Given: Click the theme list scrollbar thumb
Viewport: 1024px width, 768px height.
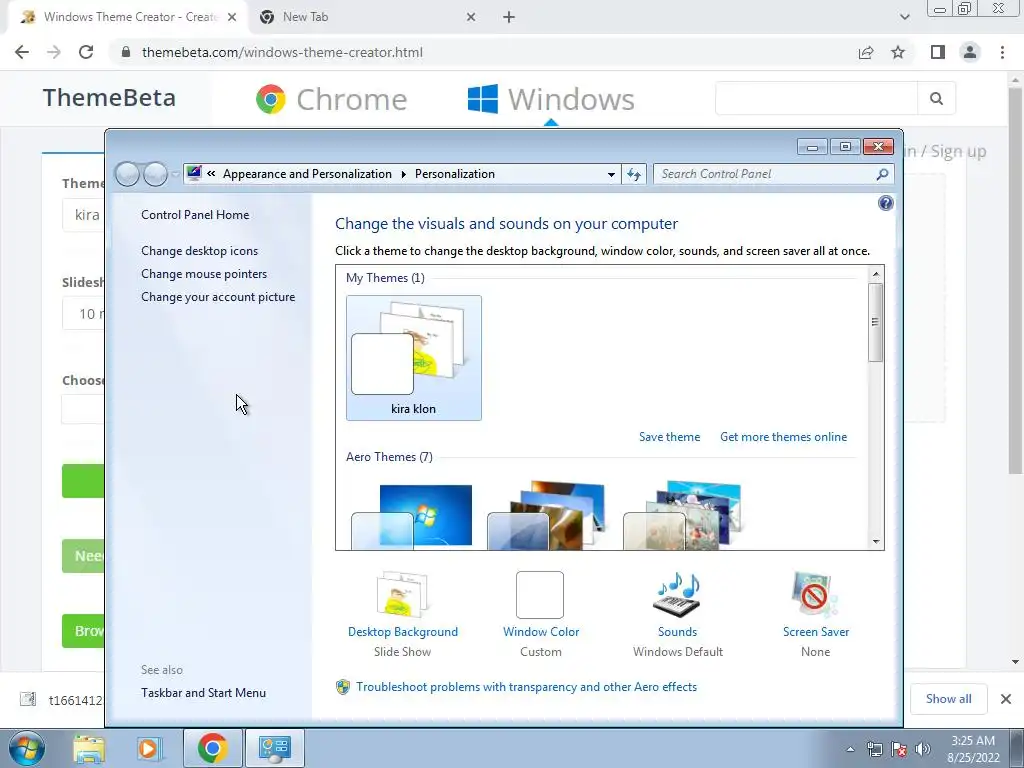Looking at the screenshot, I should (x=876, y=322).
